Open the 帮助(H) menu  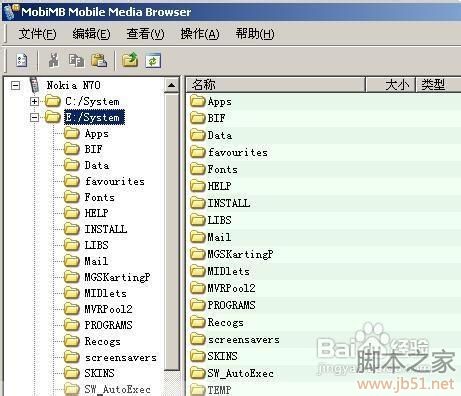point(255,34)
